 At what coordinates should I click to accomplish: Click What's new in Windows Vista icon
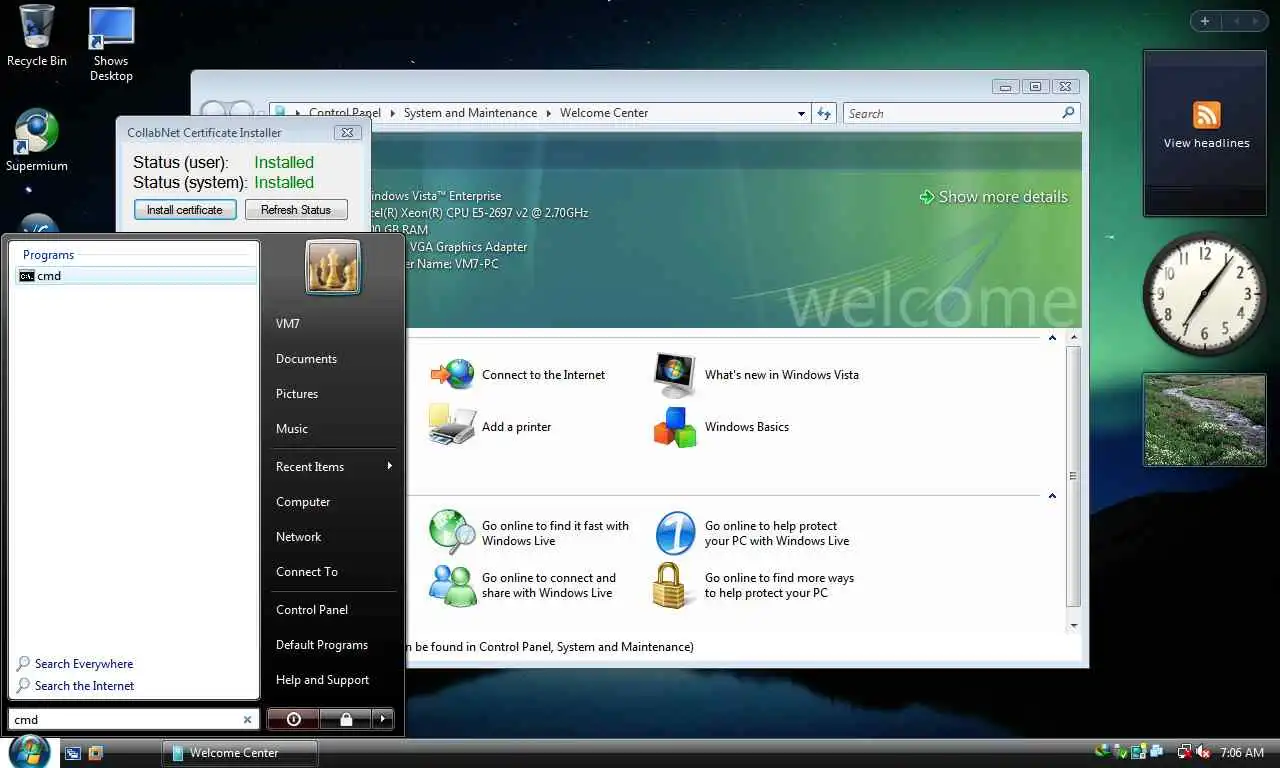675,375
